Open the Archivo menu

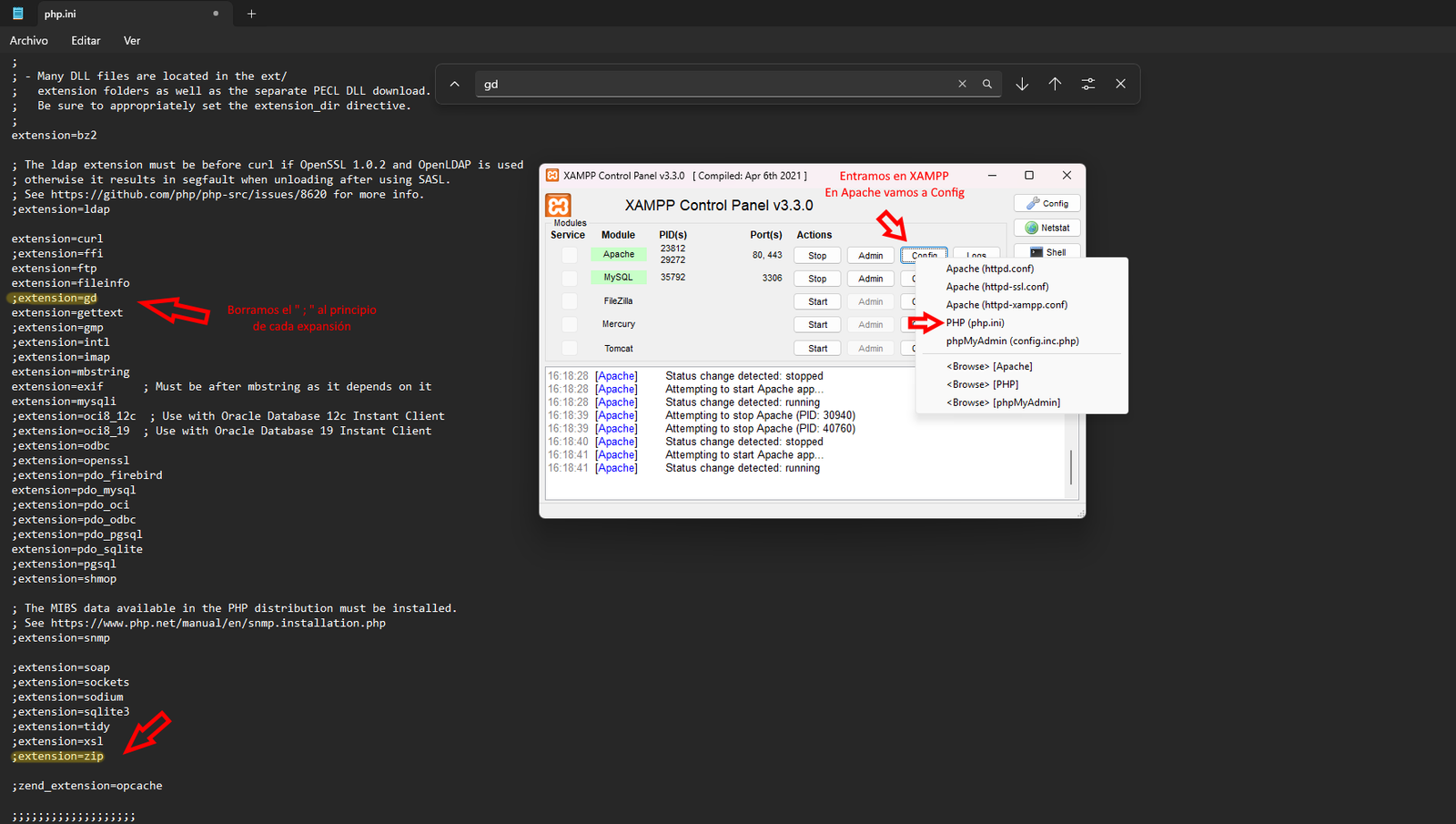(29, 41)
